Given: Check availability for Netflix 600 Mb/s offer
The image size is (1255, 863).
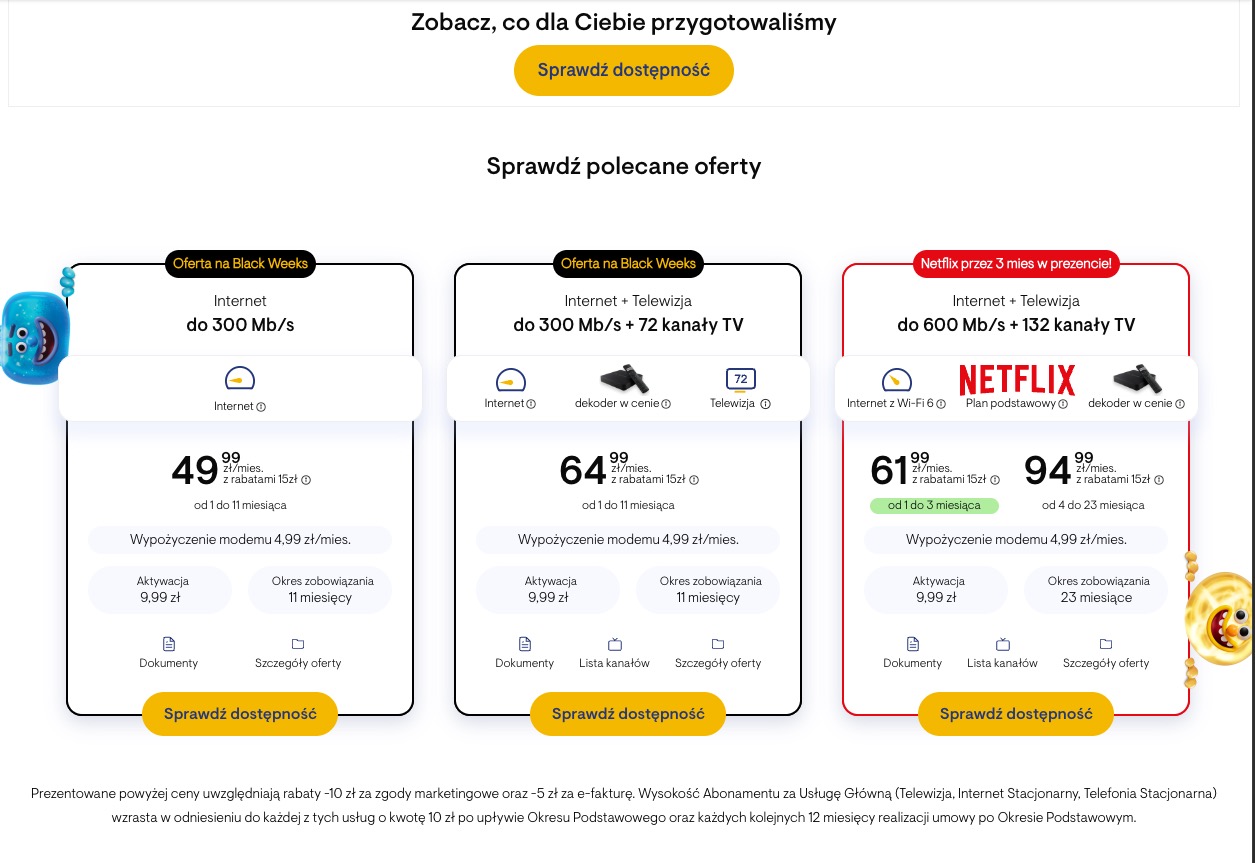Looking at the screenshot, I should tap(1015, 714).
